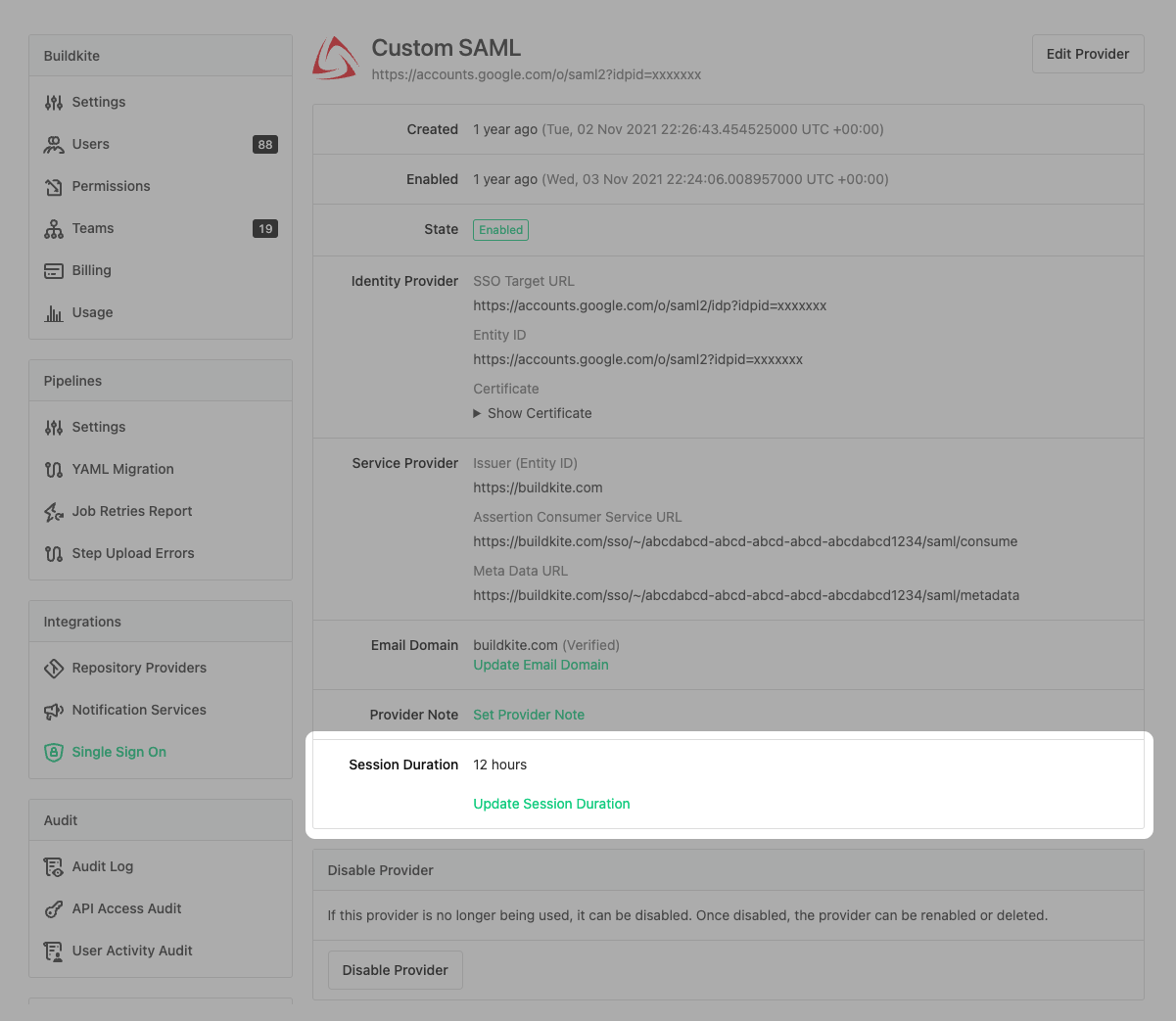
Task: Select the Audit Log icon
Action: tap(54, 866)
